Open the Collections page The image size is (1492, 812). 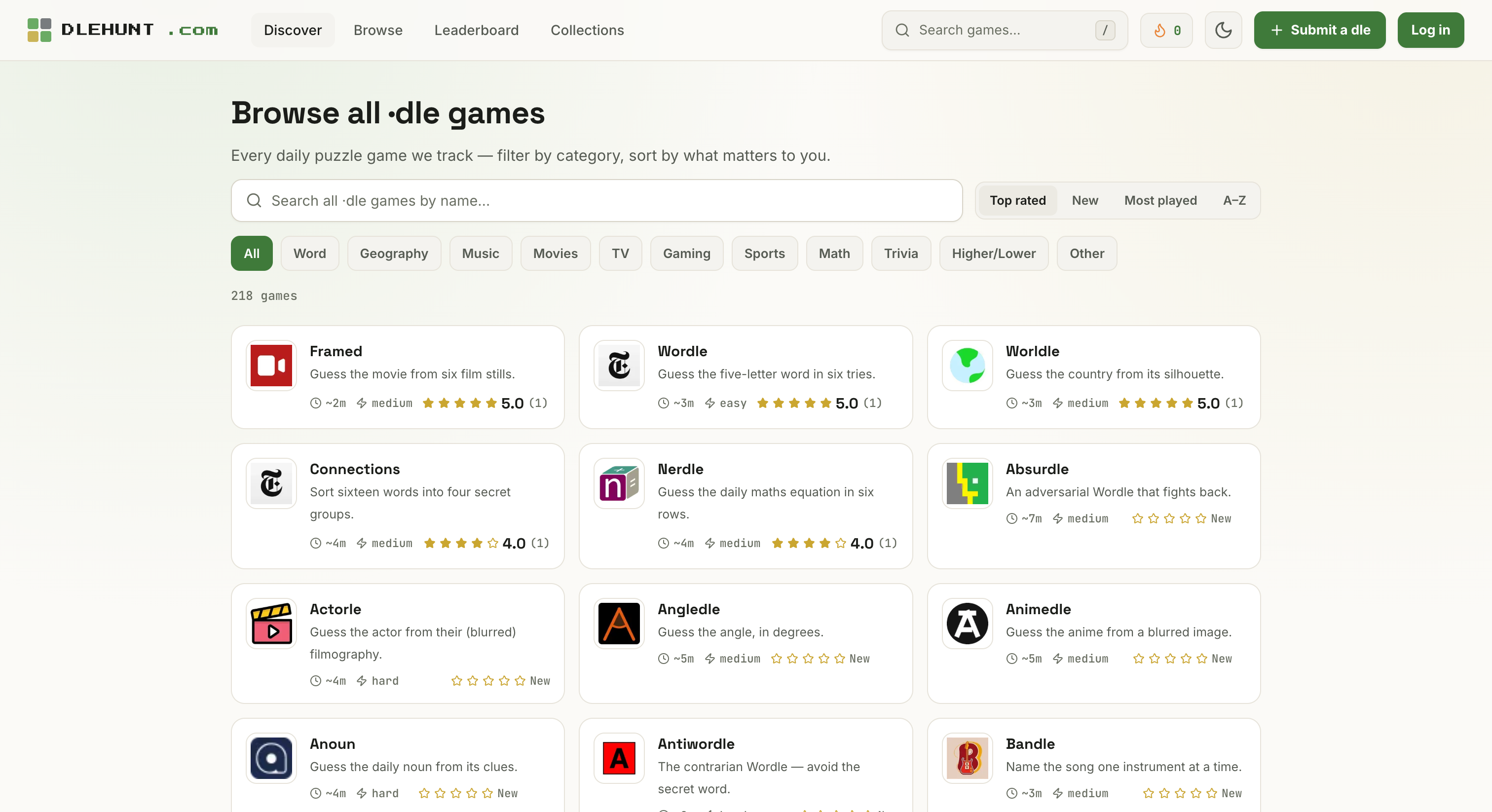587,30
